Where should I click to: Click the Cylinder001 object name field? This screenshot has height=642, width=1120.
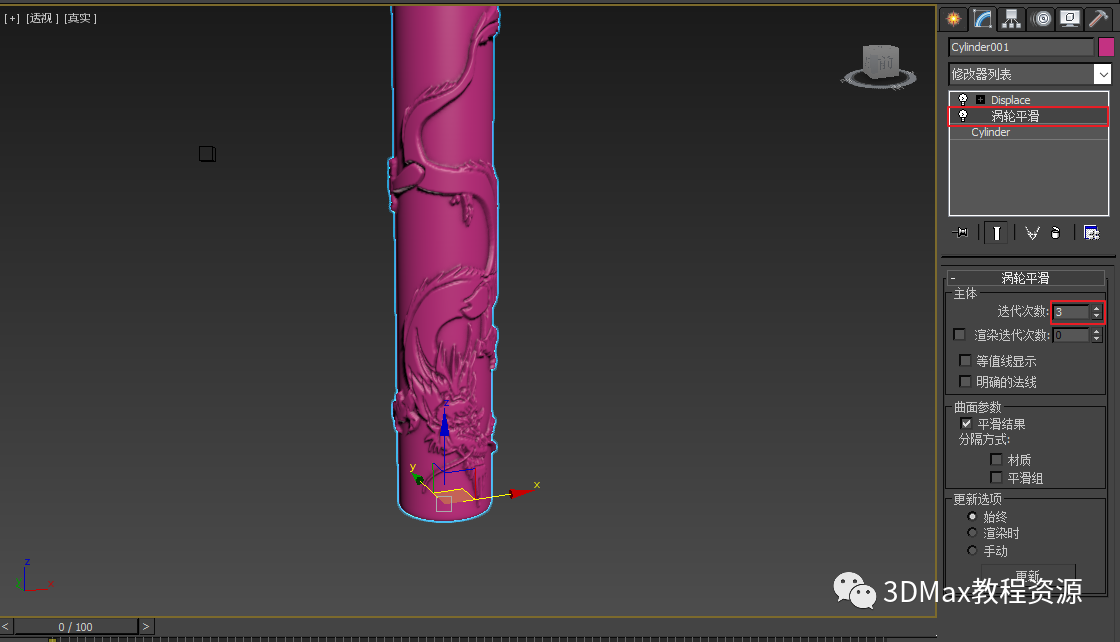point(1021,47)
